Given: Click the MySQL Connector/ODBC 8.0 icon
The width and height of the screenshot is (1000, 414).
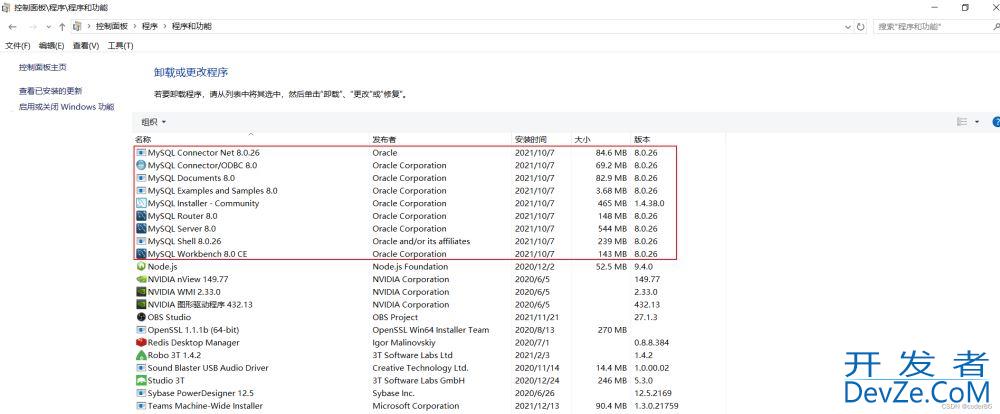Looking at the screenshot, I should 142,165.
